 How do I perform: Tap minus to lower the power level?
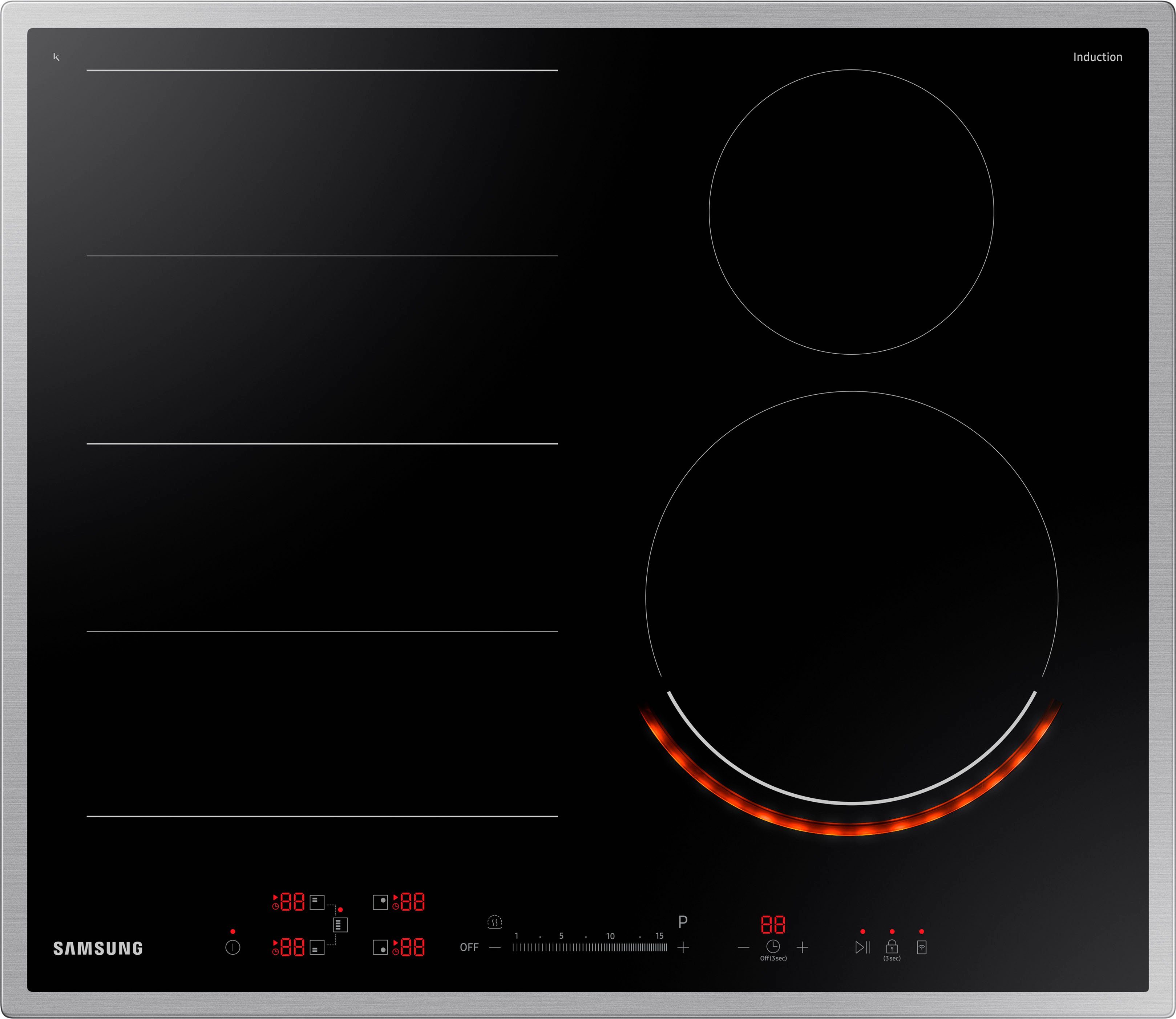495,947
